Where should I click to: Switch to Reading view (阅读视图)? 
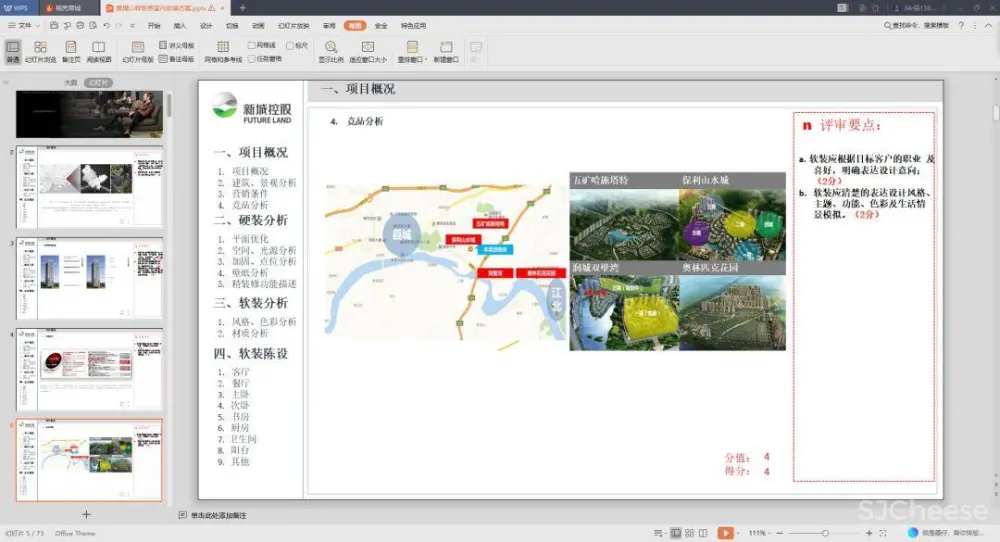pyautogui.click(x=98, y=51)
